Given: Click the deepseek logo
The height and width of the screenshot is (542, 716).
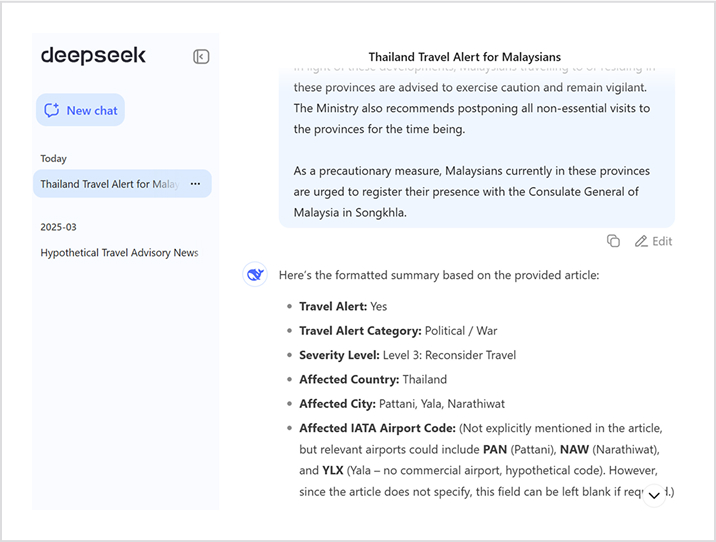Looking at the screenshot, I should [93, 56].
